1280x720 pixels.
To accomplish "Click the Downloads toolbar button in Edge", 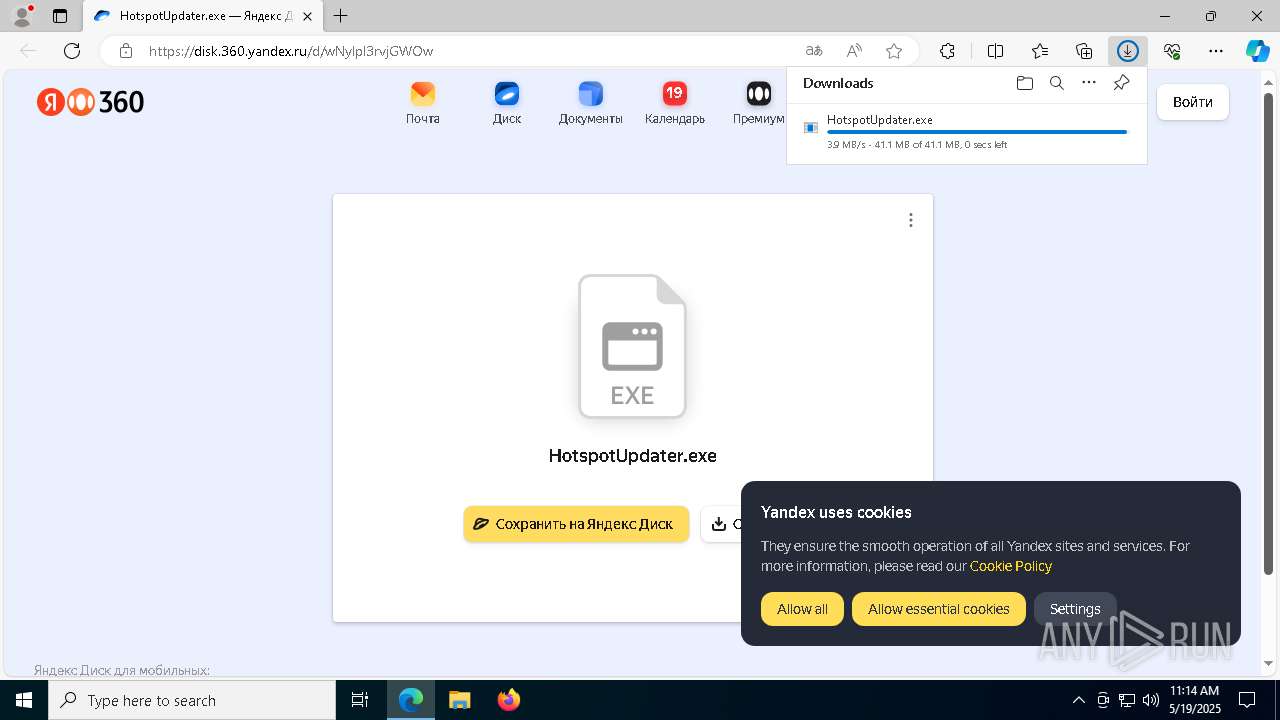I will (1128, 51).
